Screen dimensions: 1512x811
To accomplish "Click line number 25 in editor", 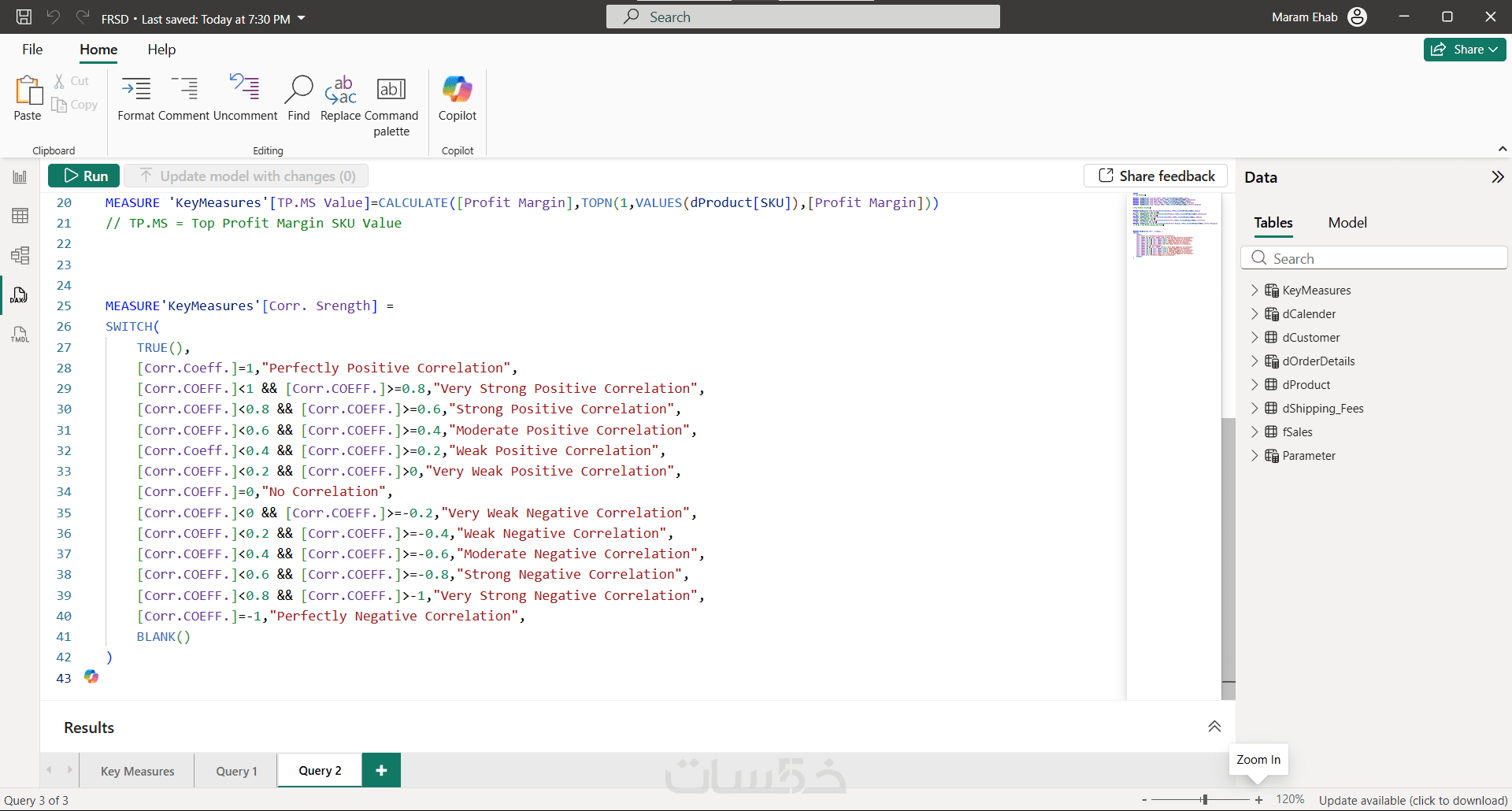I will pos(64,306).
